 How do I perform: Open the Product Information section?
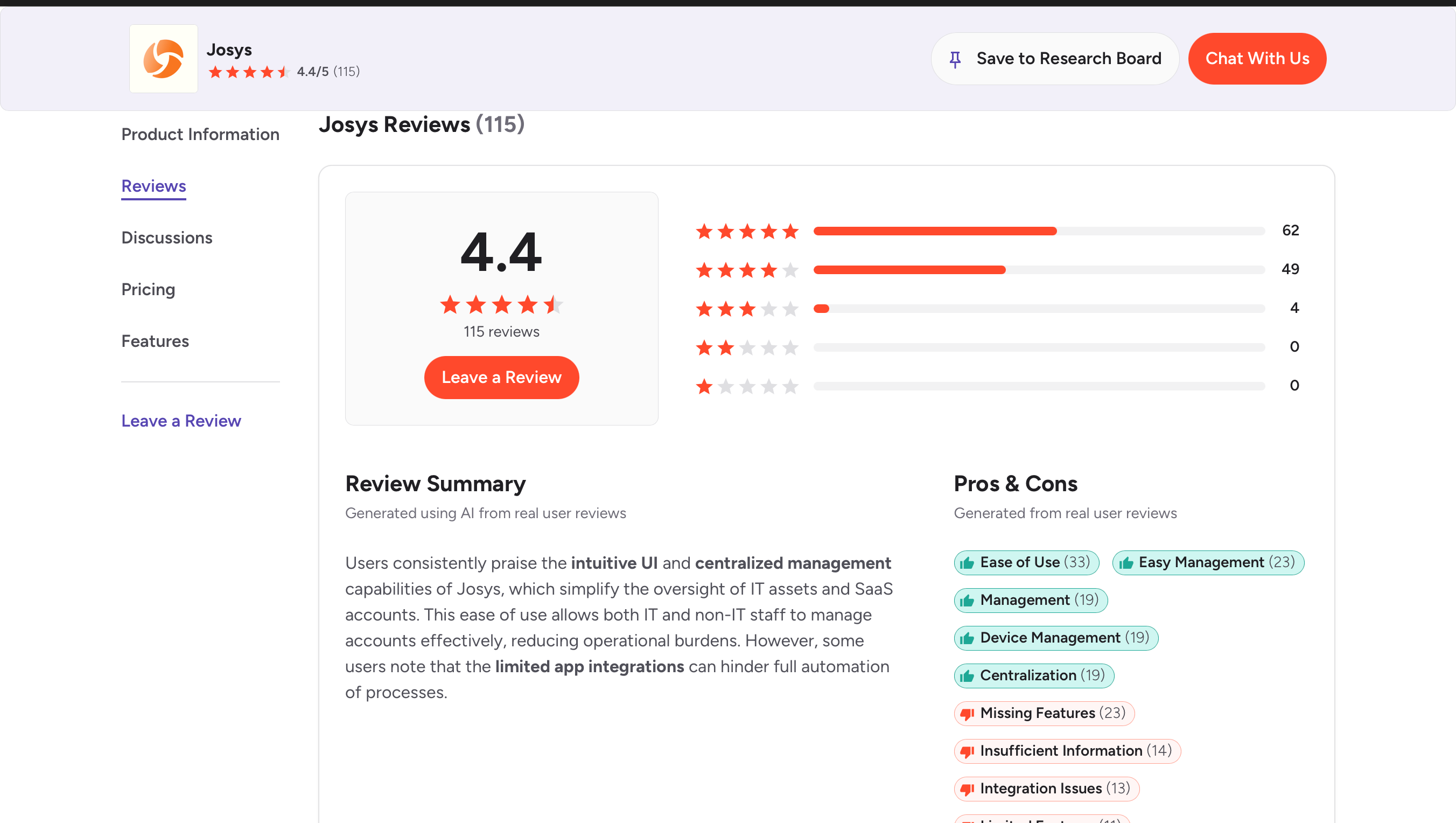pos(200,135)
